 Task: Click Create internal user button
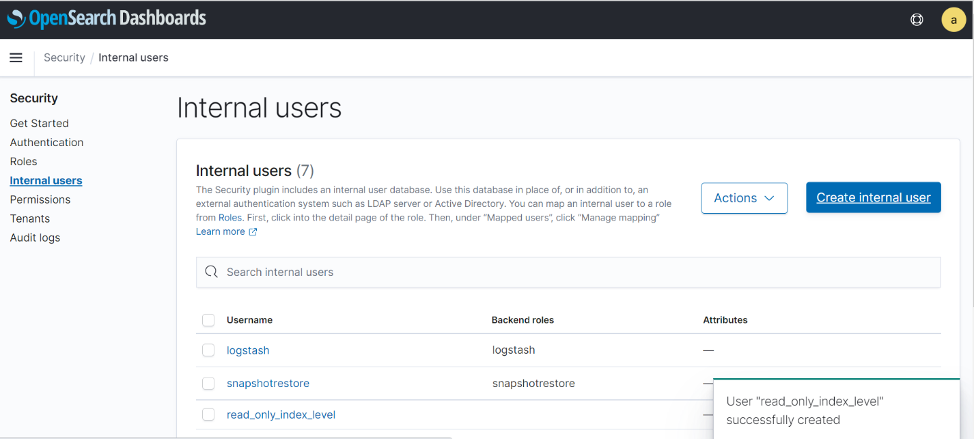873,197
